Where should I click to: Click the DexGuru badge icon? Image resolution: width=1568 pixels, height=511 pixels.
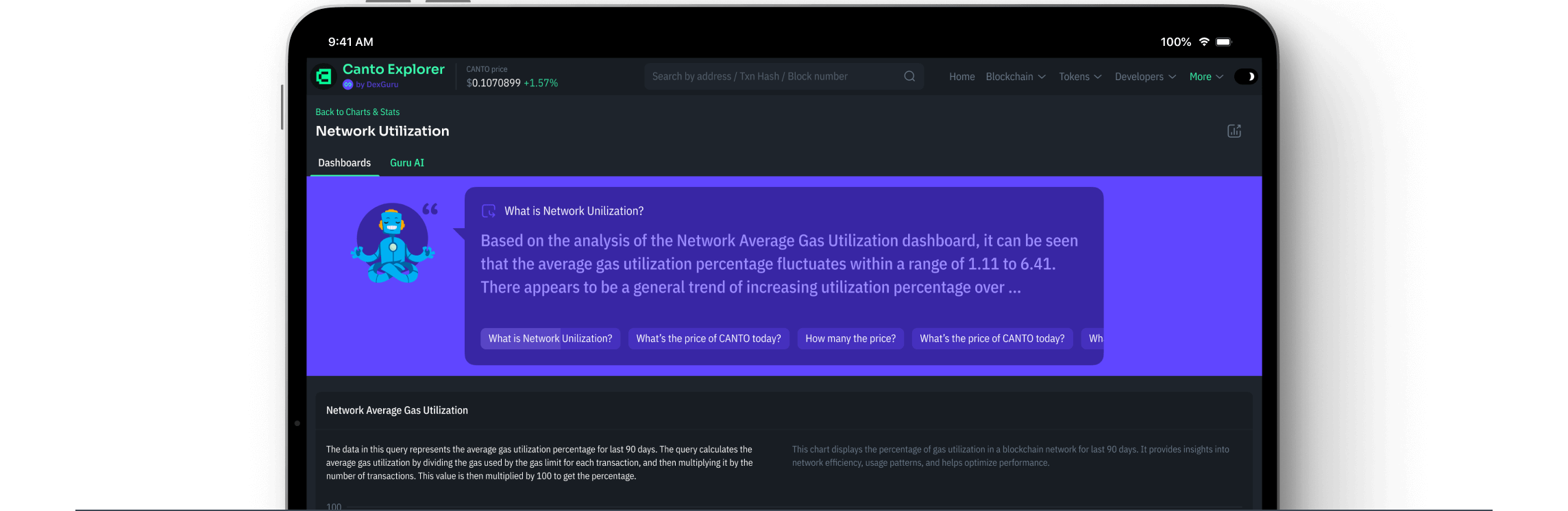point(347,85)
